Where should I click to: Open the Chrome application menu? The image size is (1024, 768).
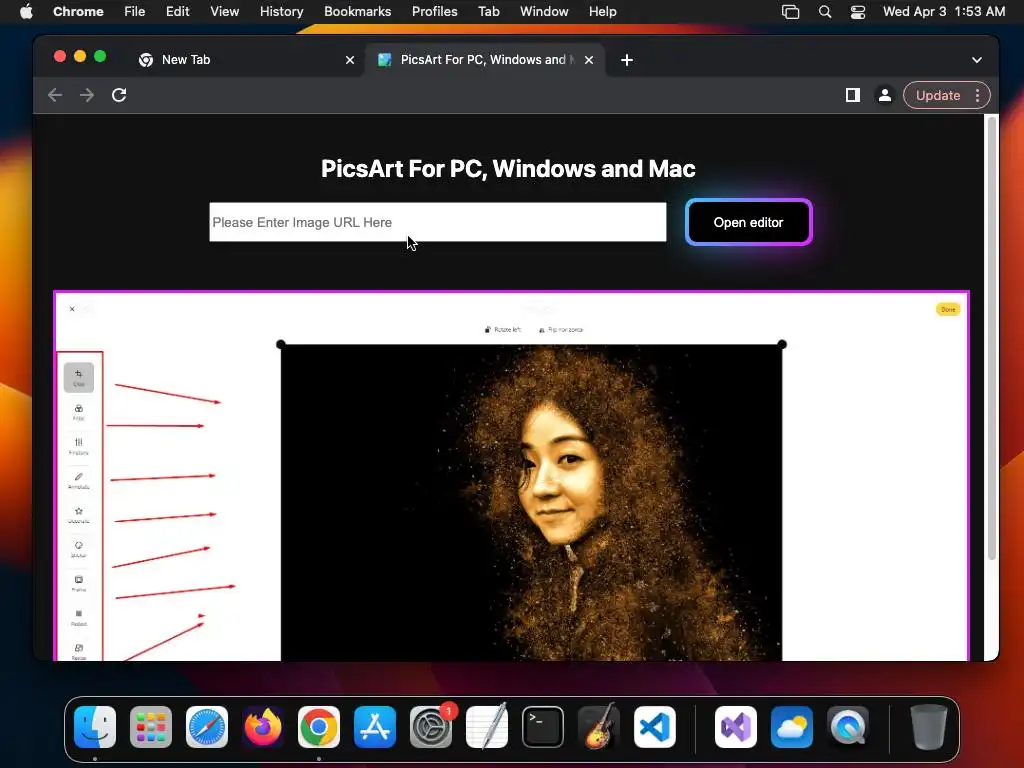(78, 12)
